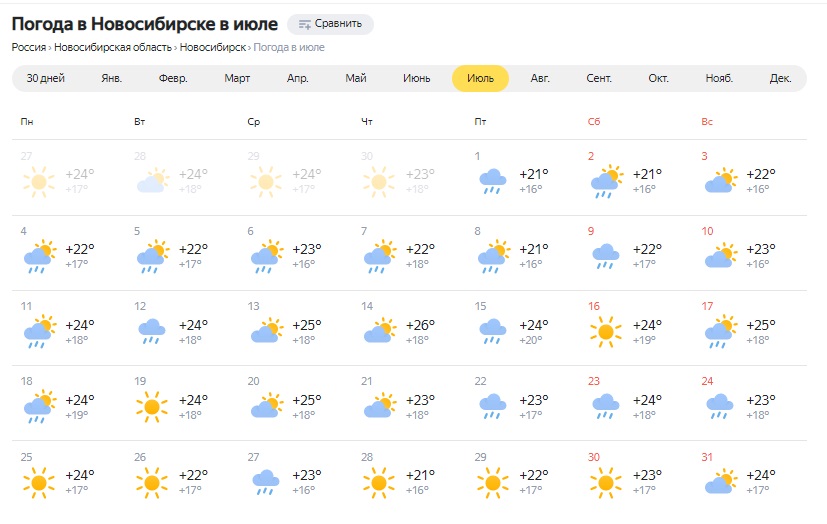Click the partly cloudy icon for July 14

[378, 331]
